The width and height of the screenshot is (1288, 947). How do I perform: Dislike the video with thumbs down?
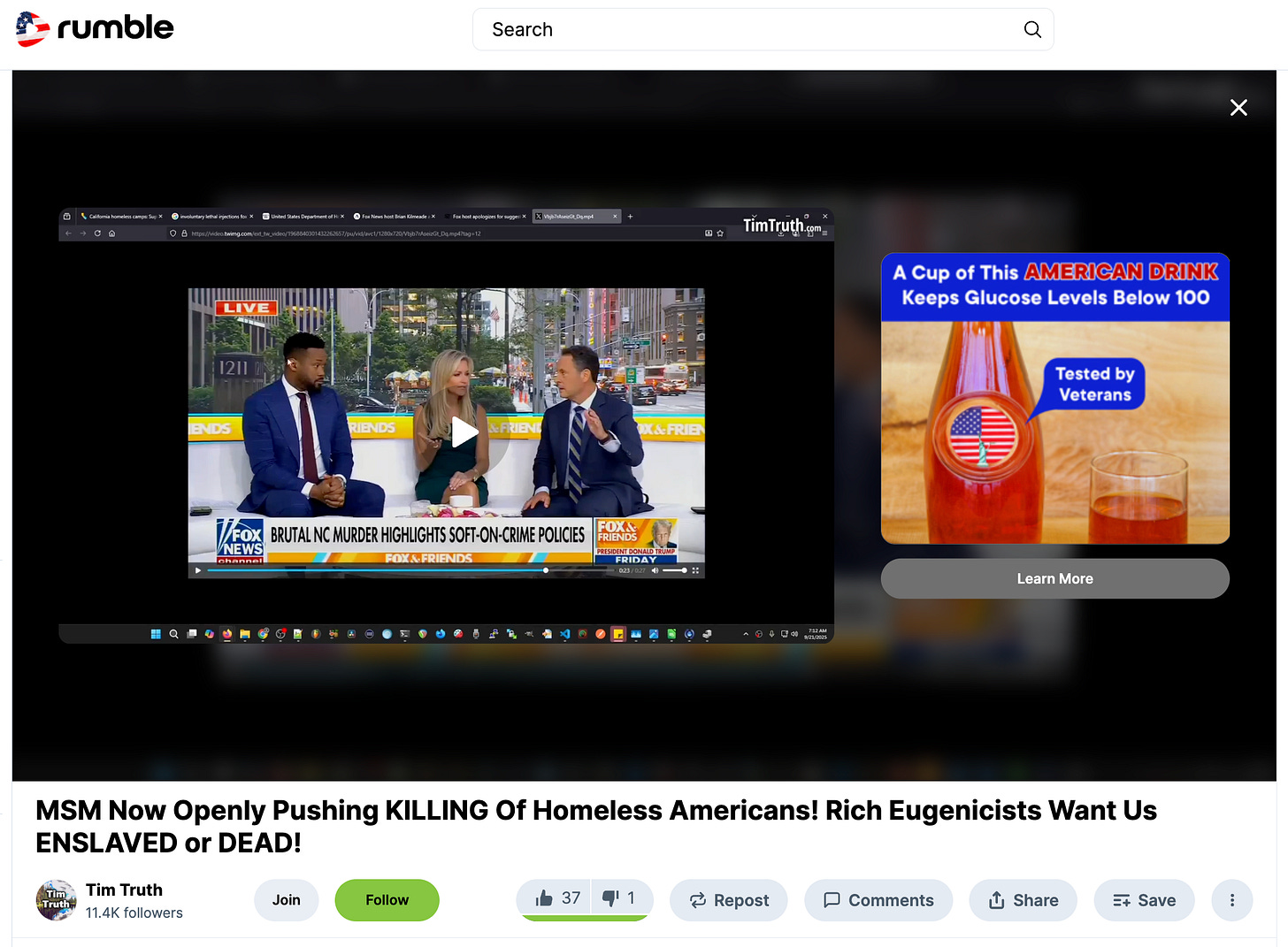click(619, 898)
